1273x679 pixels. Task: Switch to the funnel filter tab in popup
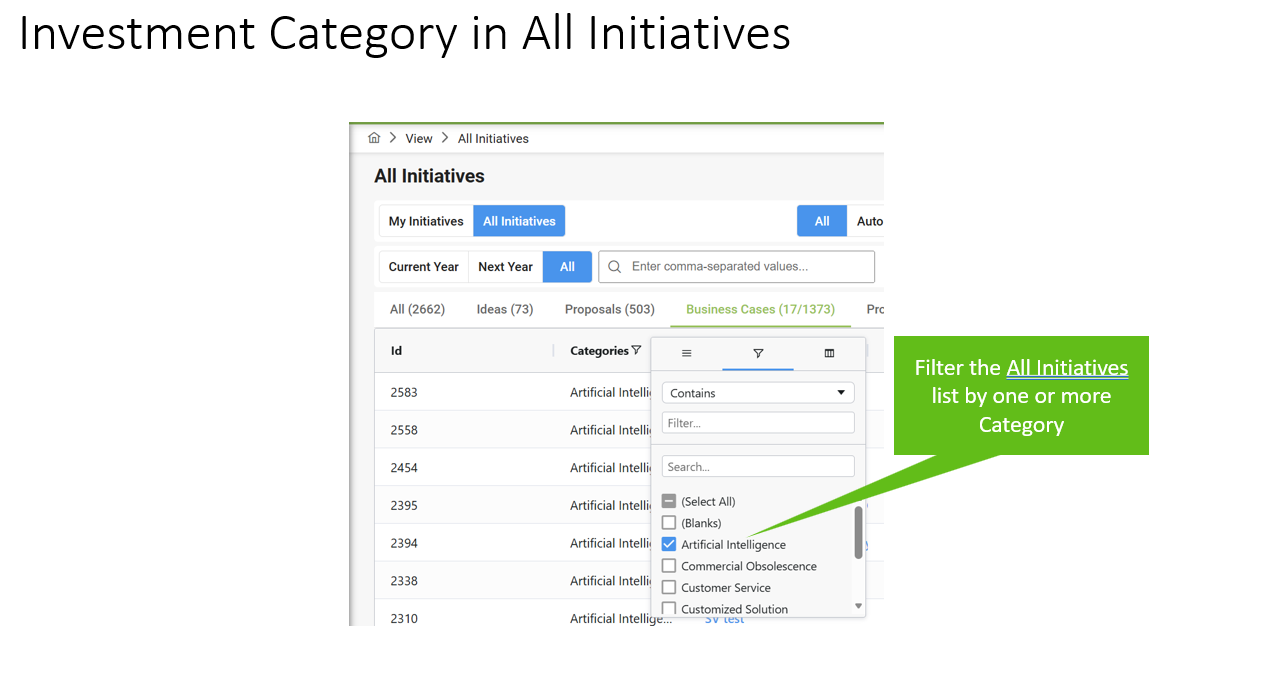758,353
